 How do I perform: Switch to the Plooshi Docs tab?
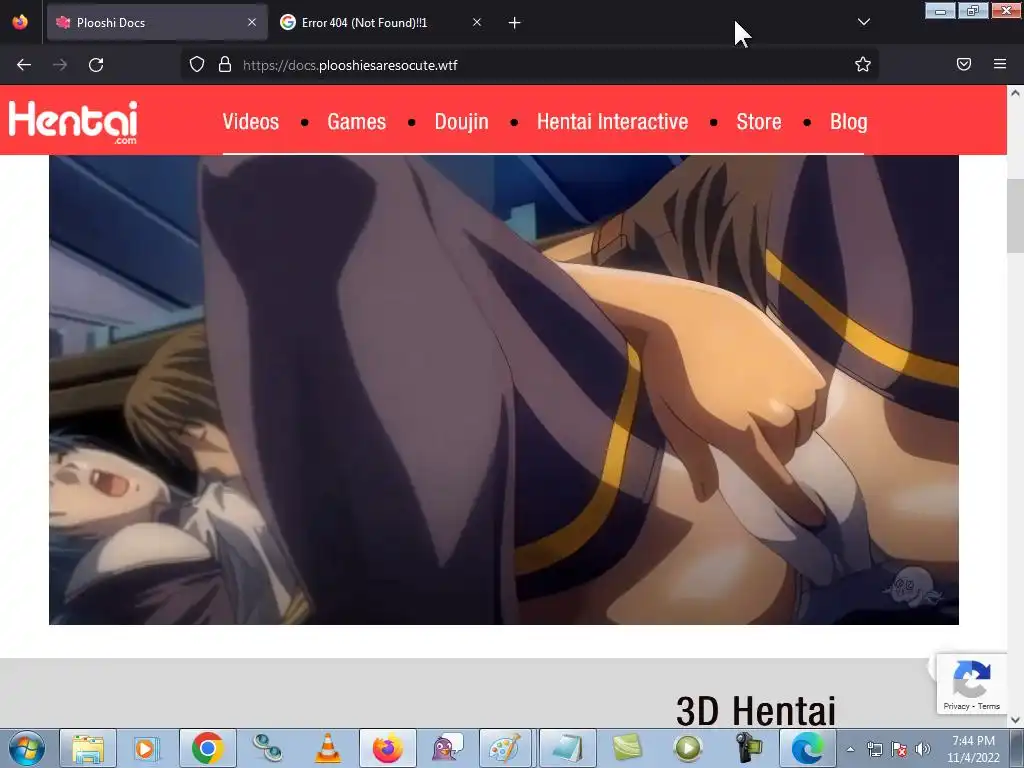[157, 22]
